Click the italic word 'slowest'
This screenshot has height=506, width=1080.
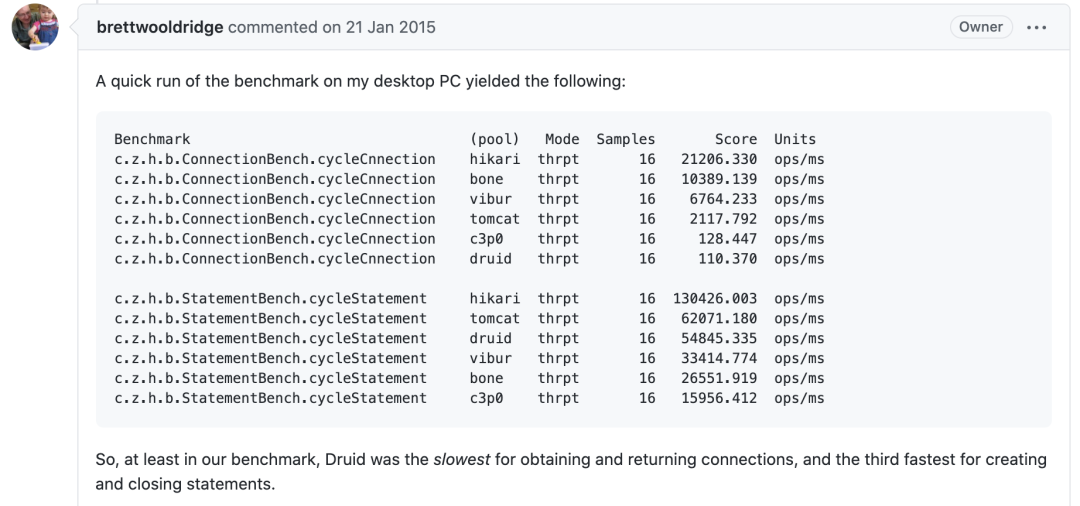[x=463, y=459]
